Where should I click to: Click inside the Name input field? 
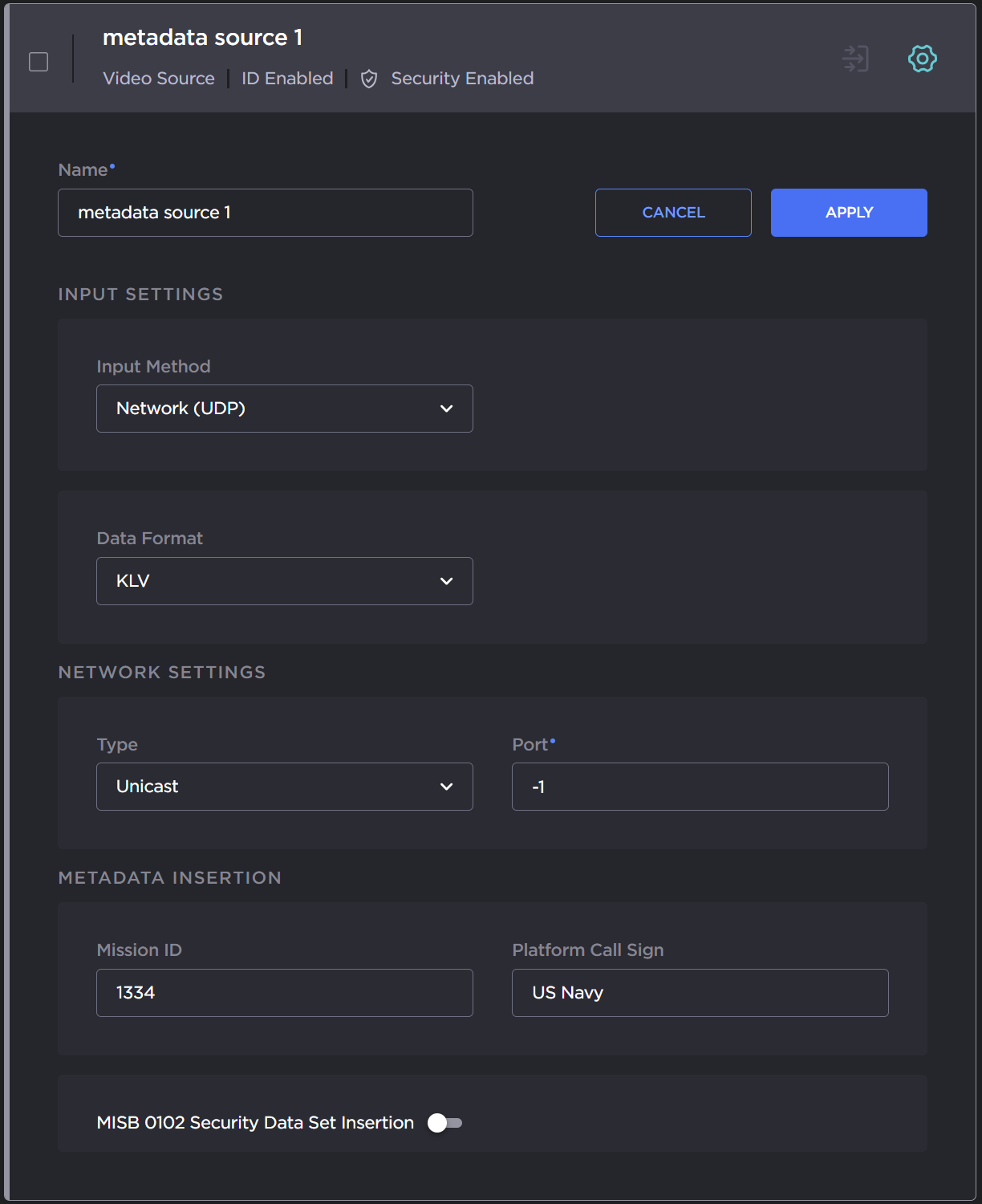pos(265,212)
